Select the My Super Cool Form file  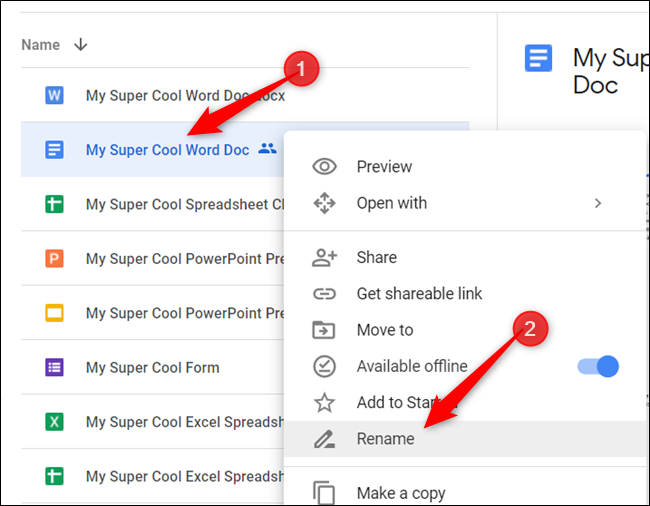[x=152, y=367]
